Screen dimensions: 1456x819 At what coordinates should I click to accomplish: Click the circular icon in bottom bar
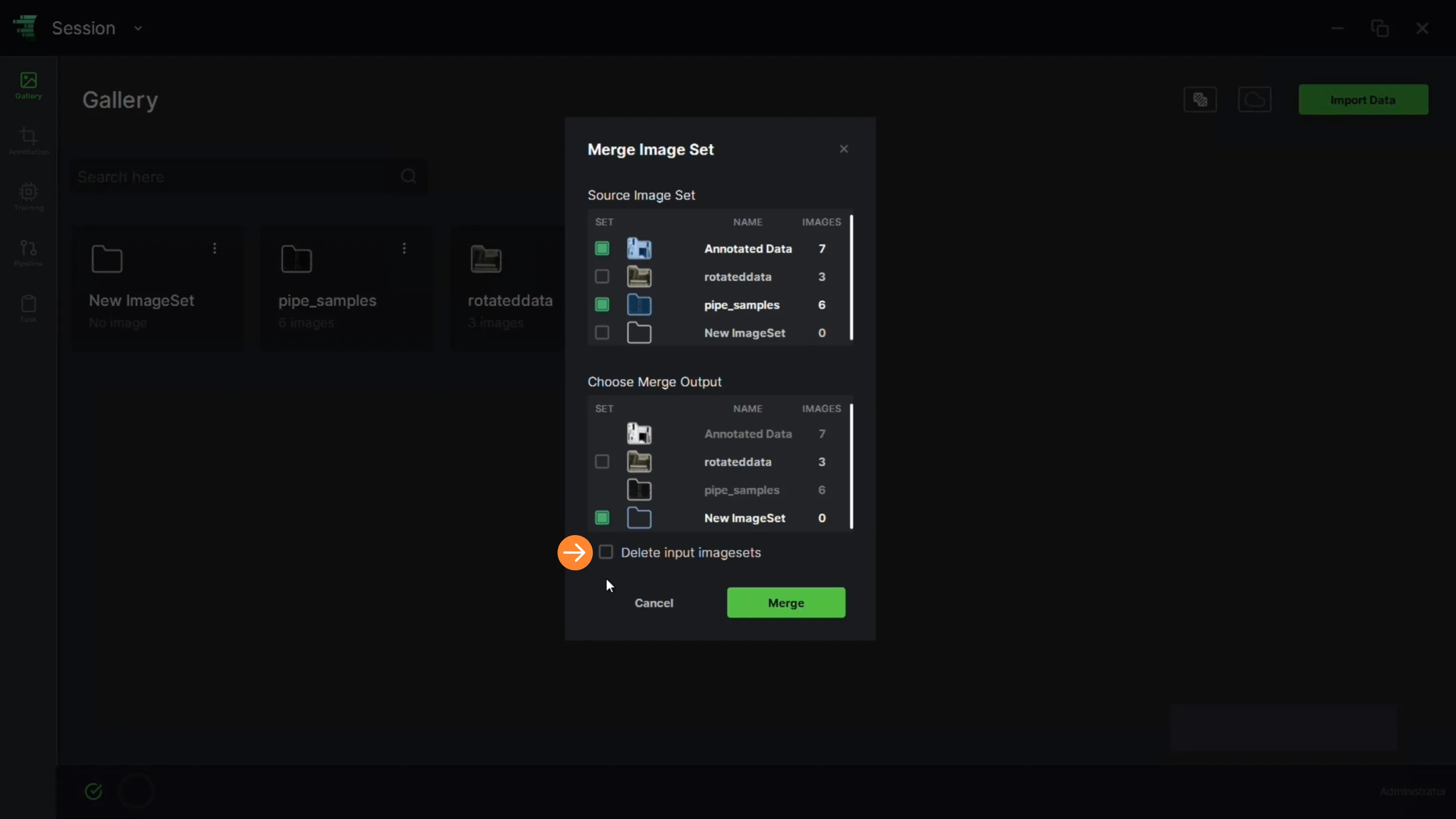[136, 791]
